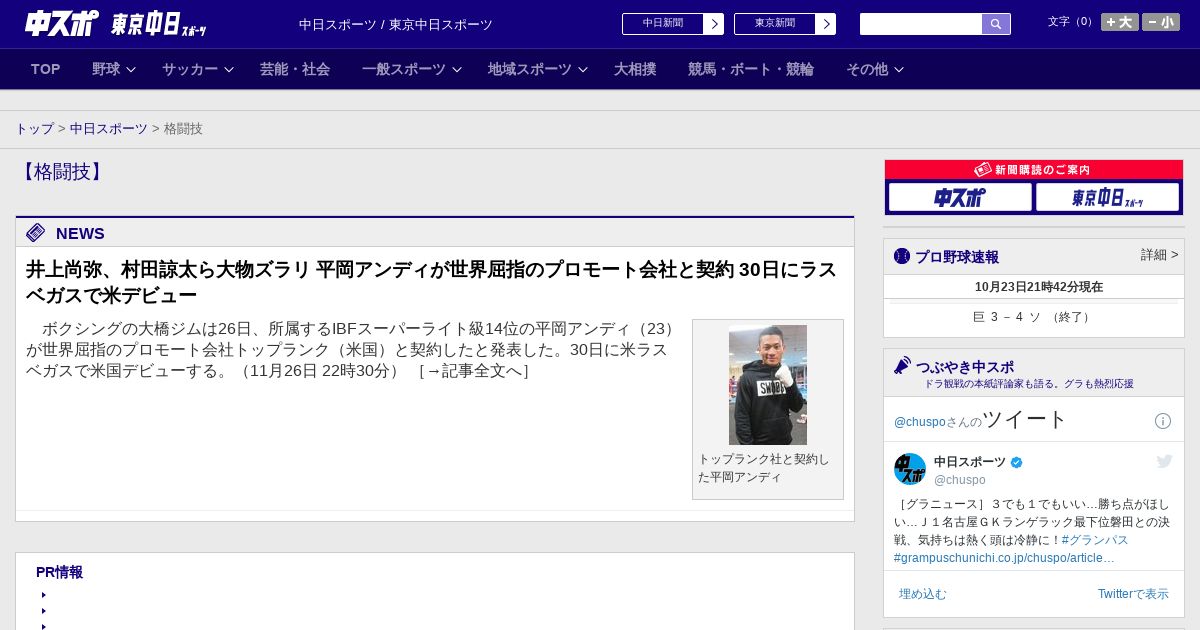The height and width of the screenshot is (630, 1200).
Task: Click the 中日スポーツ / 東京中日スポーツ header text
Action: pyautogui.click(x=396, y=24)
